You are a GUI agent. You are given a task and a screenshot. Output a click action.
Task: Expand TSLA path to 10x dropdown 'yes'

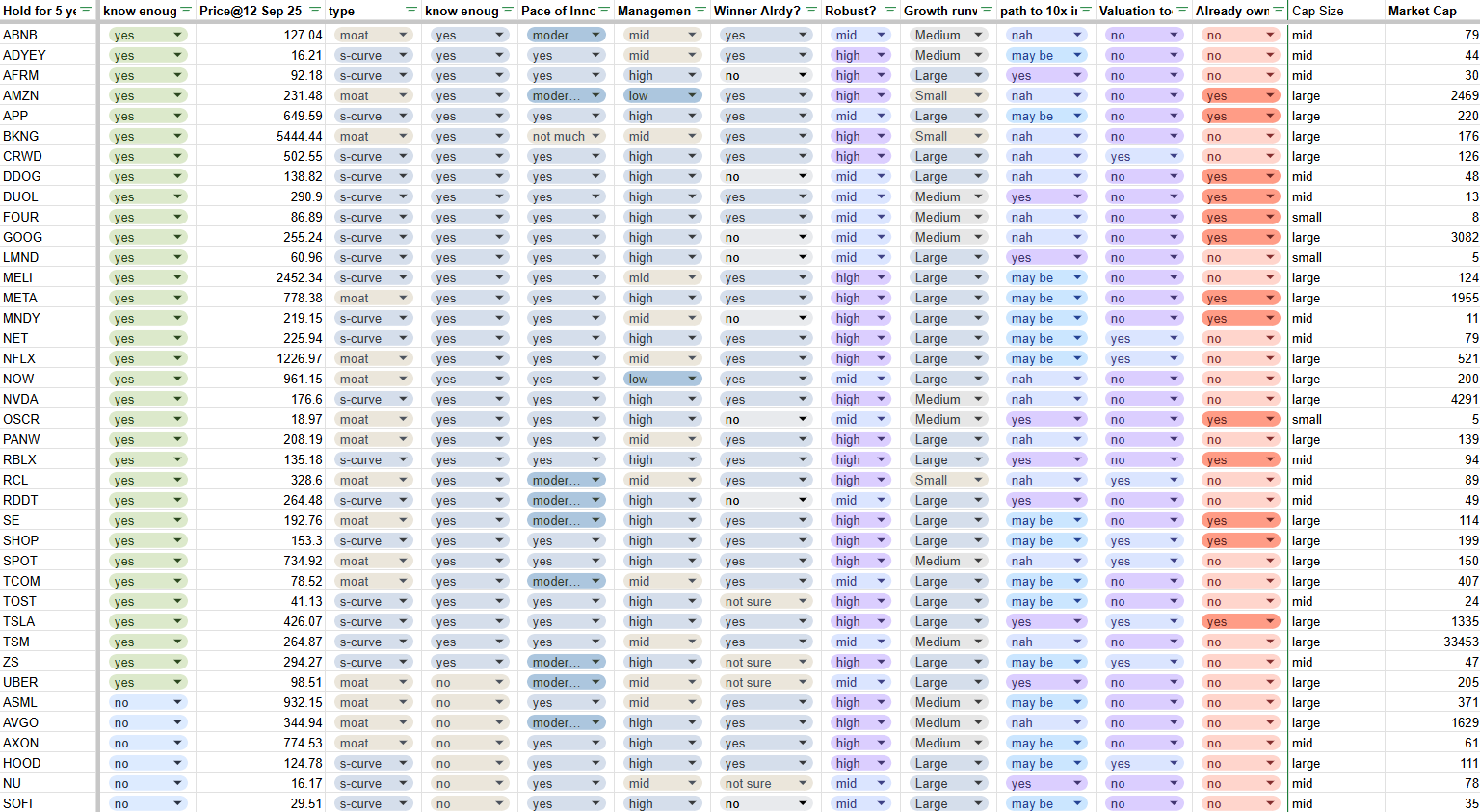(x=1077, y=621)
